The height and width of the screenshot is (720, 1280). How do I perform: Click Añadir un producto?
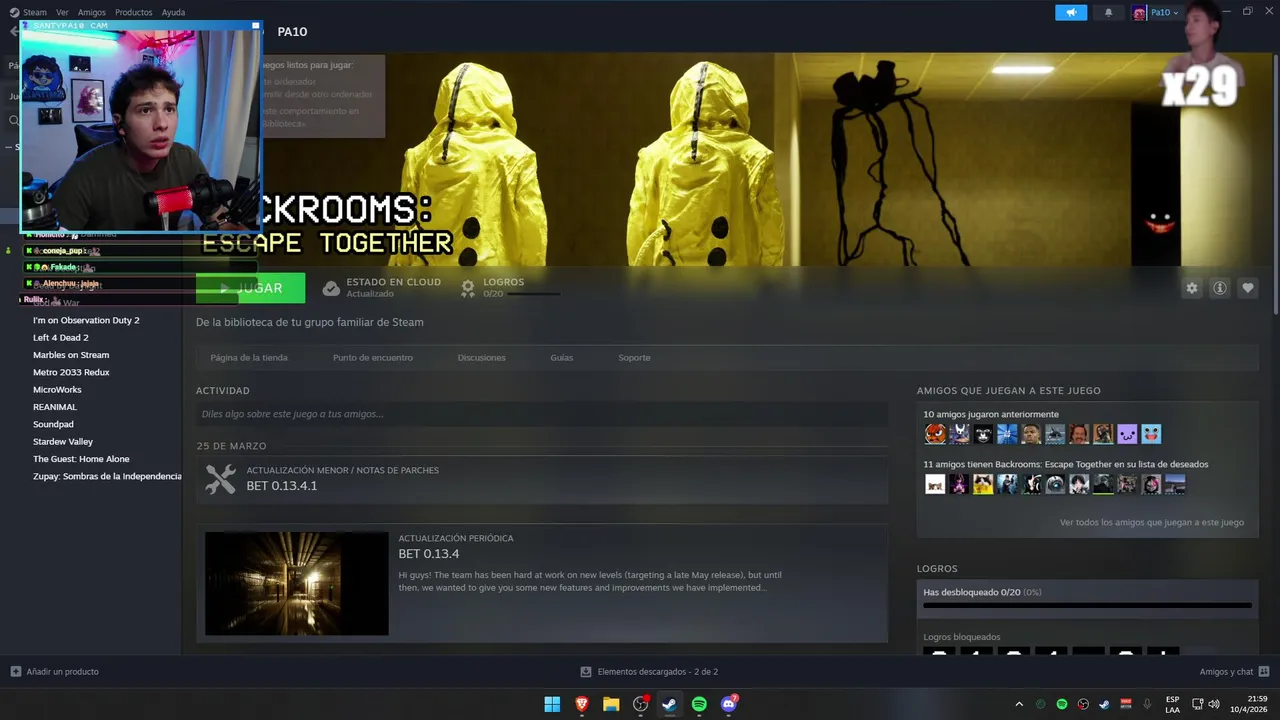pyautogui.click(x=55, y=672)
